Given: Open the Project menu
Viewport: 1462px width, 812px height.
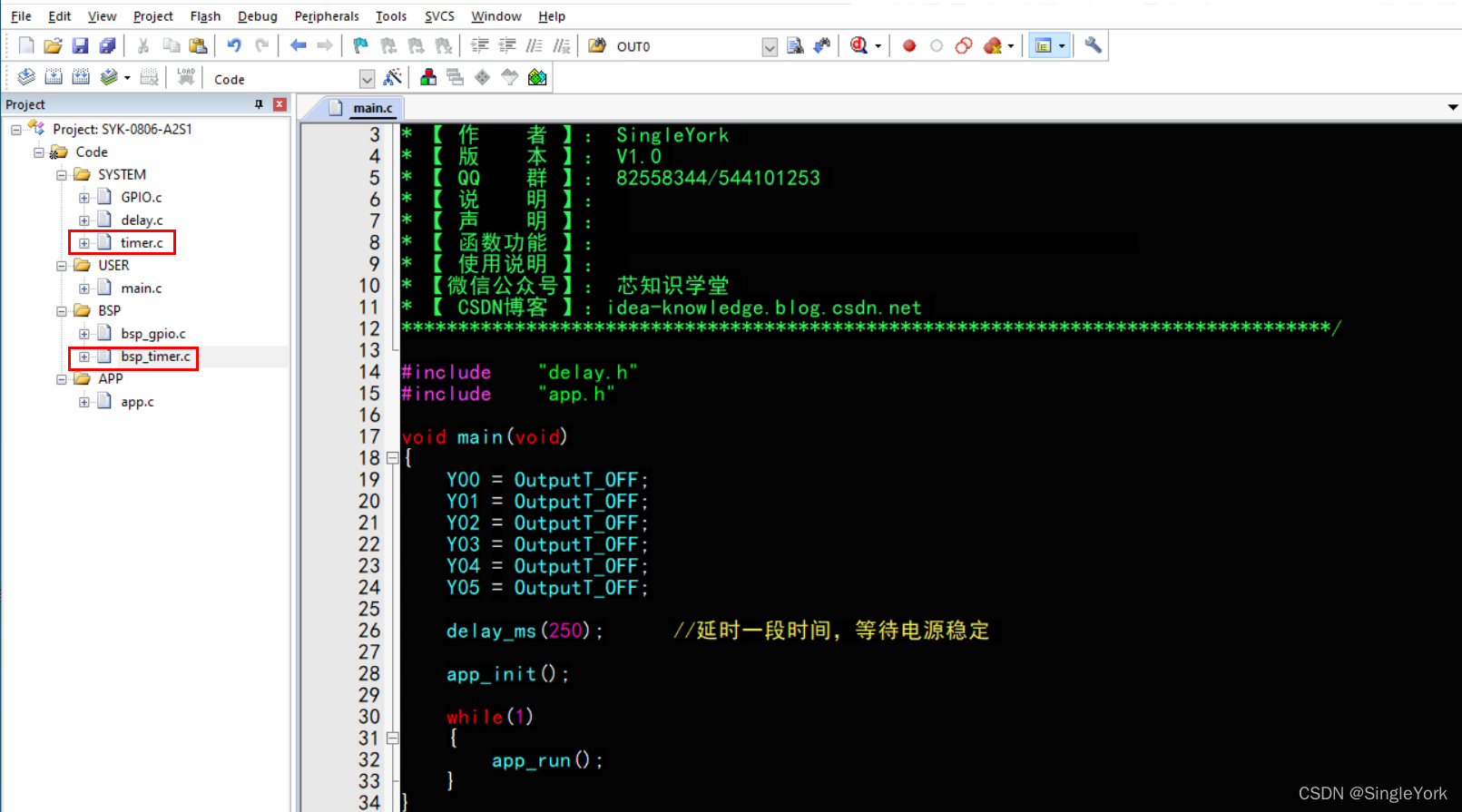Looking at the screenshot, I should (152, 16).
